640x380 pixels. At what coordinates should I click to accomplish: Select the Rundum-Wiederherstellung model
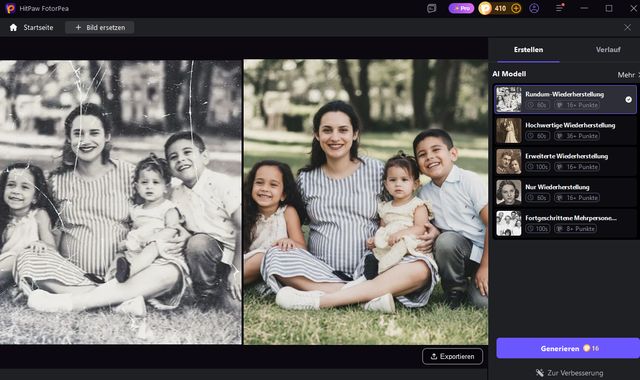[565, 99]
